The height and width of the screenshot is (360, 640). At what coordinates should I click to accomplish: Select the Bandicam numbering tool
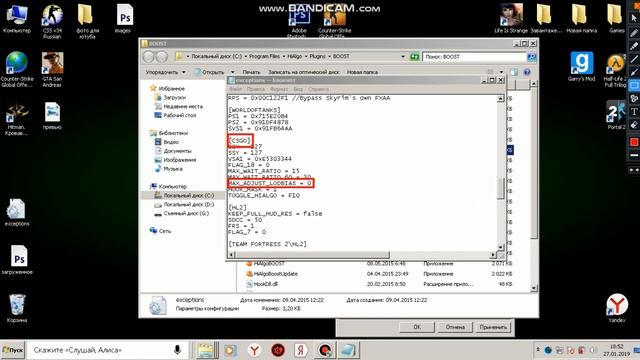coord(634,98)
